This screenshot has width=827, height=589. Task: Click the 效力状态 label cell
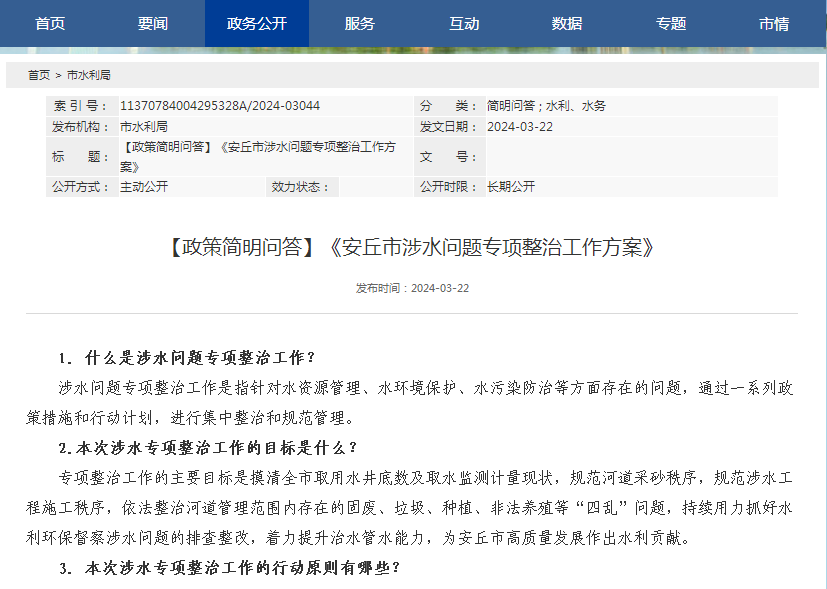[301, 187]
